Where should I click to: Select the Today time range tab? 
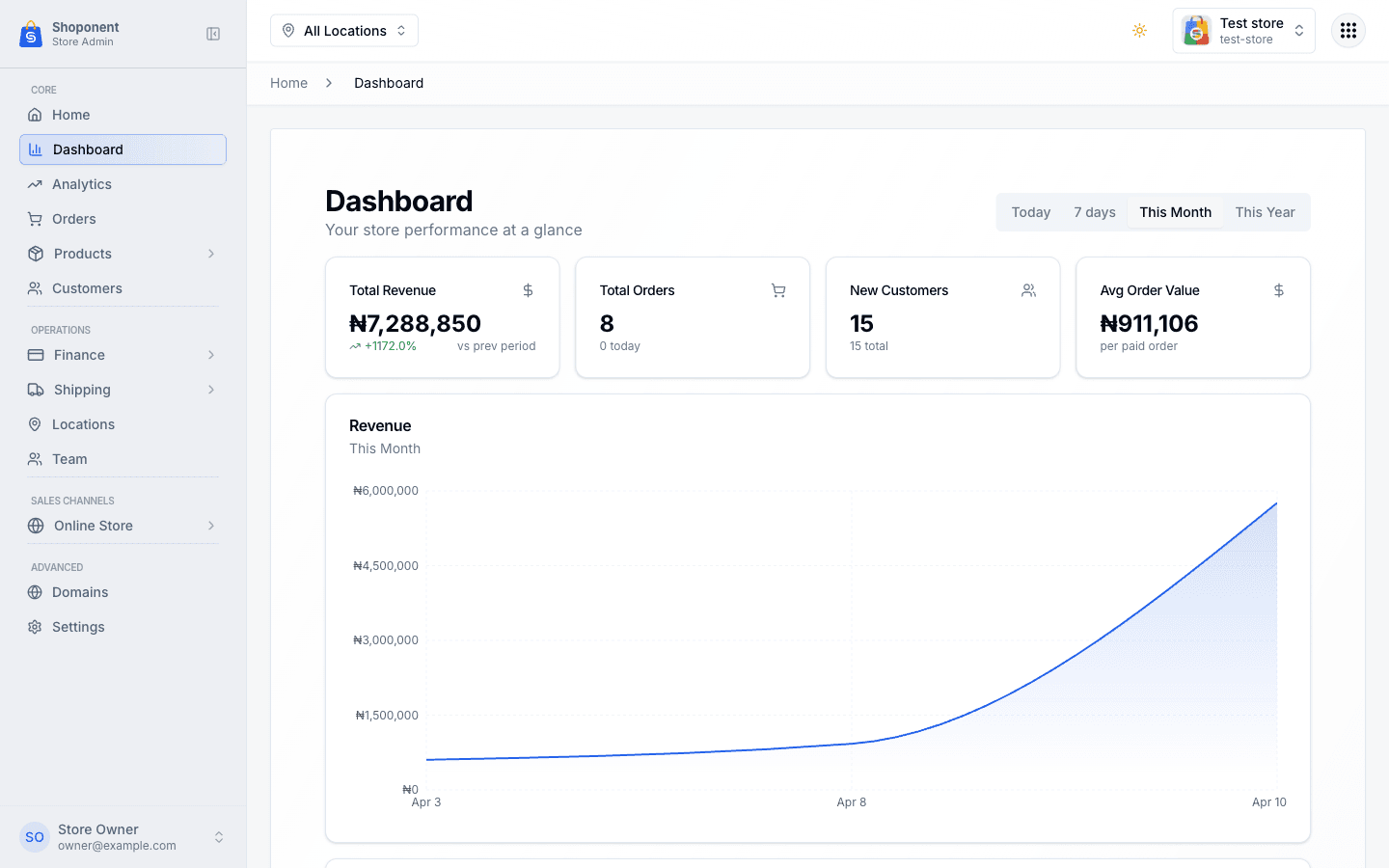click(1030, 212)
